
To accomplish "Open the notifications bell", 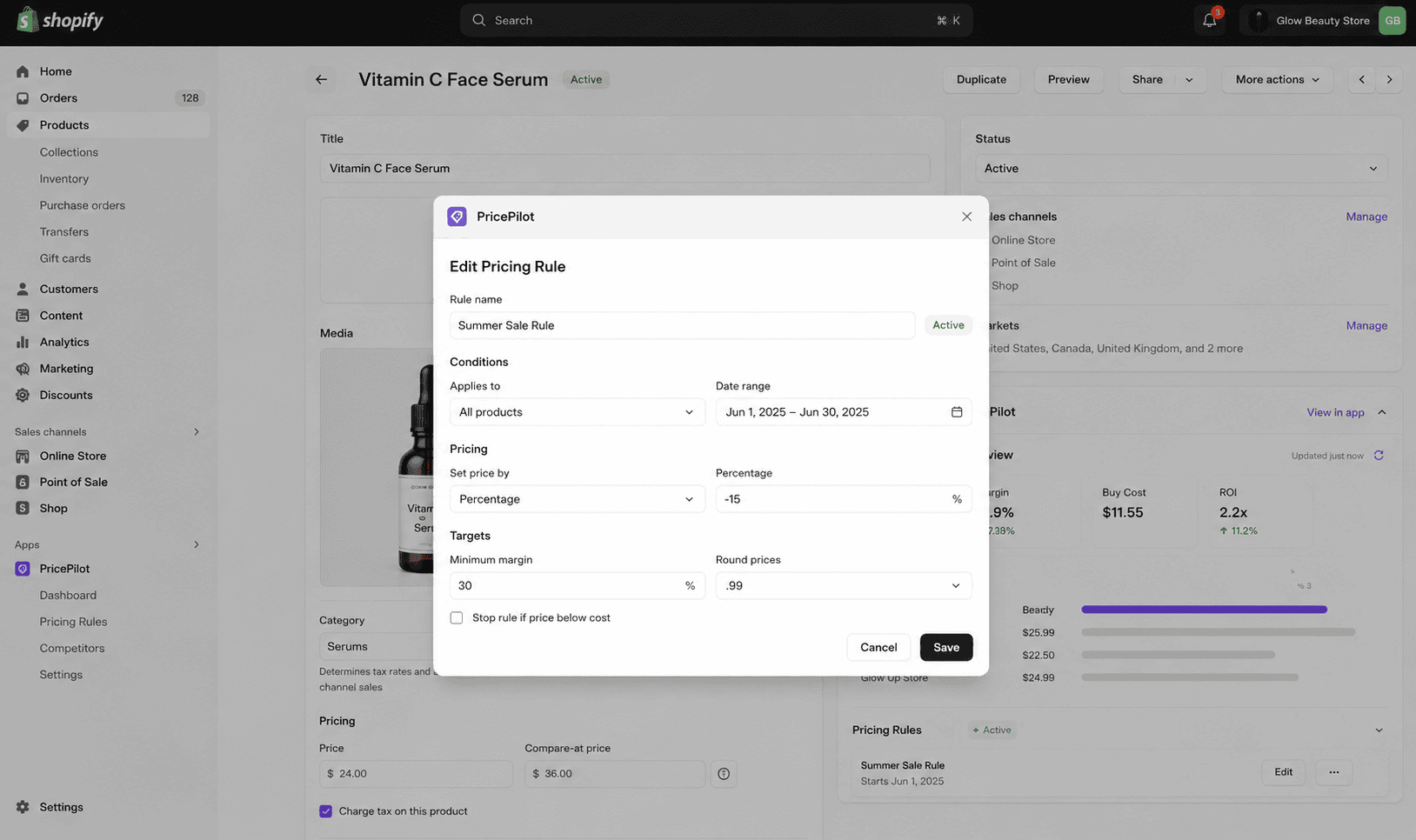I will [x=1209, y=20].
